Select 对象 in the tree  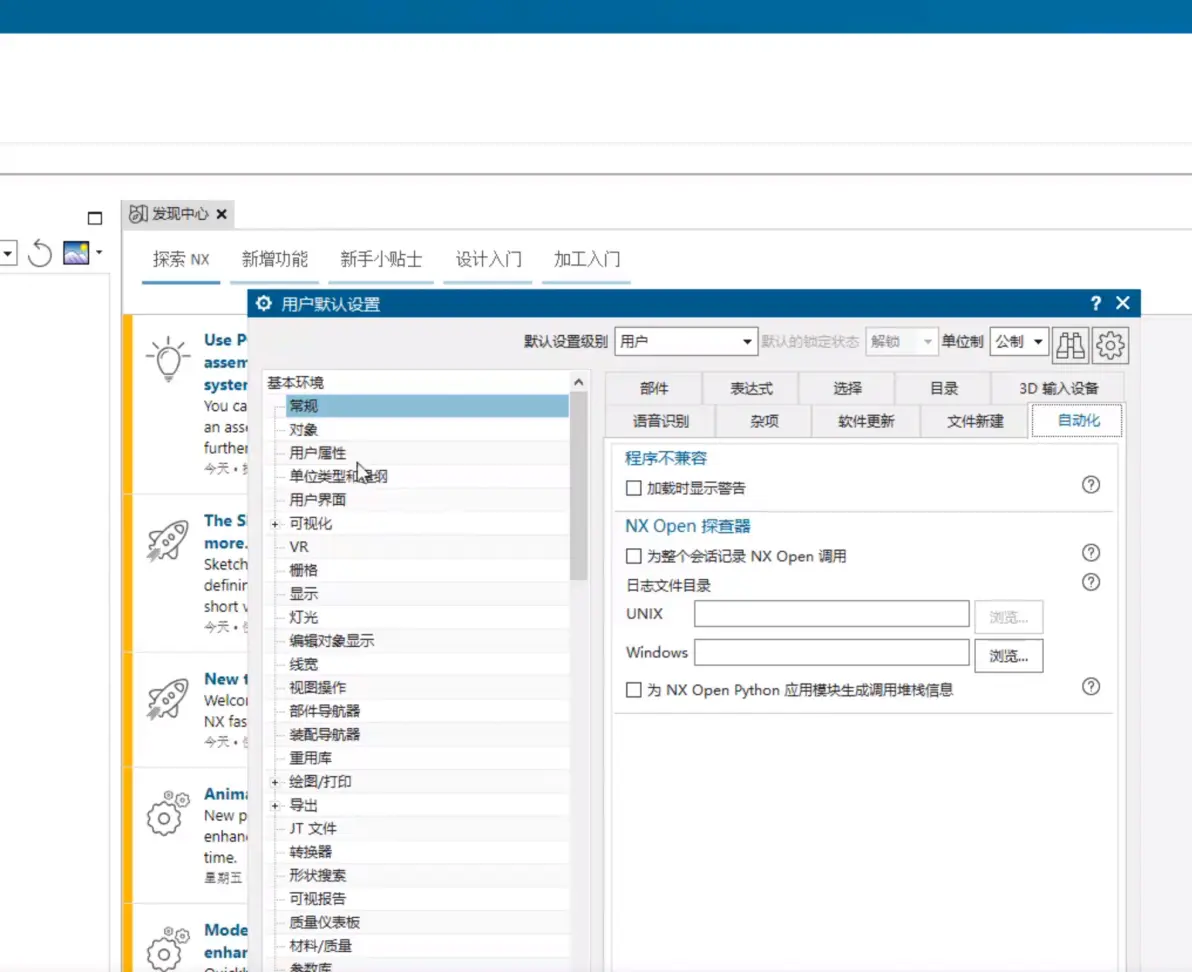point(303,430)
